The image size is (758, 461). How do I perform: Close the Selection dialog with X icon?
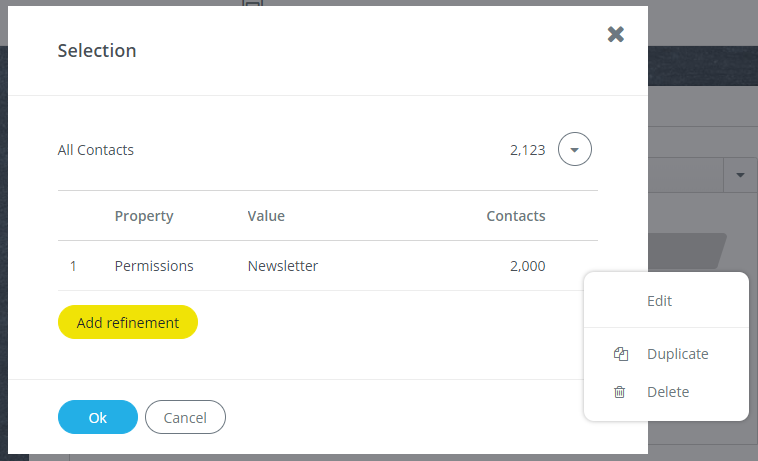pyautogui.click(x=615, y=34)
